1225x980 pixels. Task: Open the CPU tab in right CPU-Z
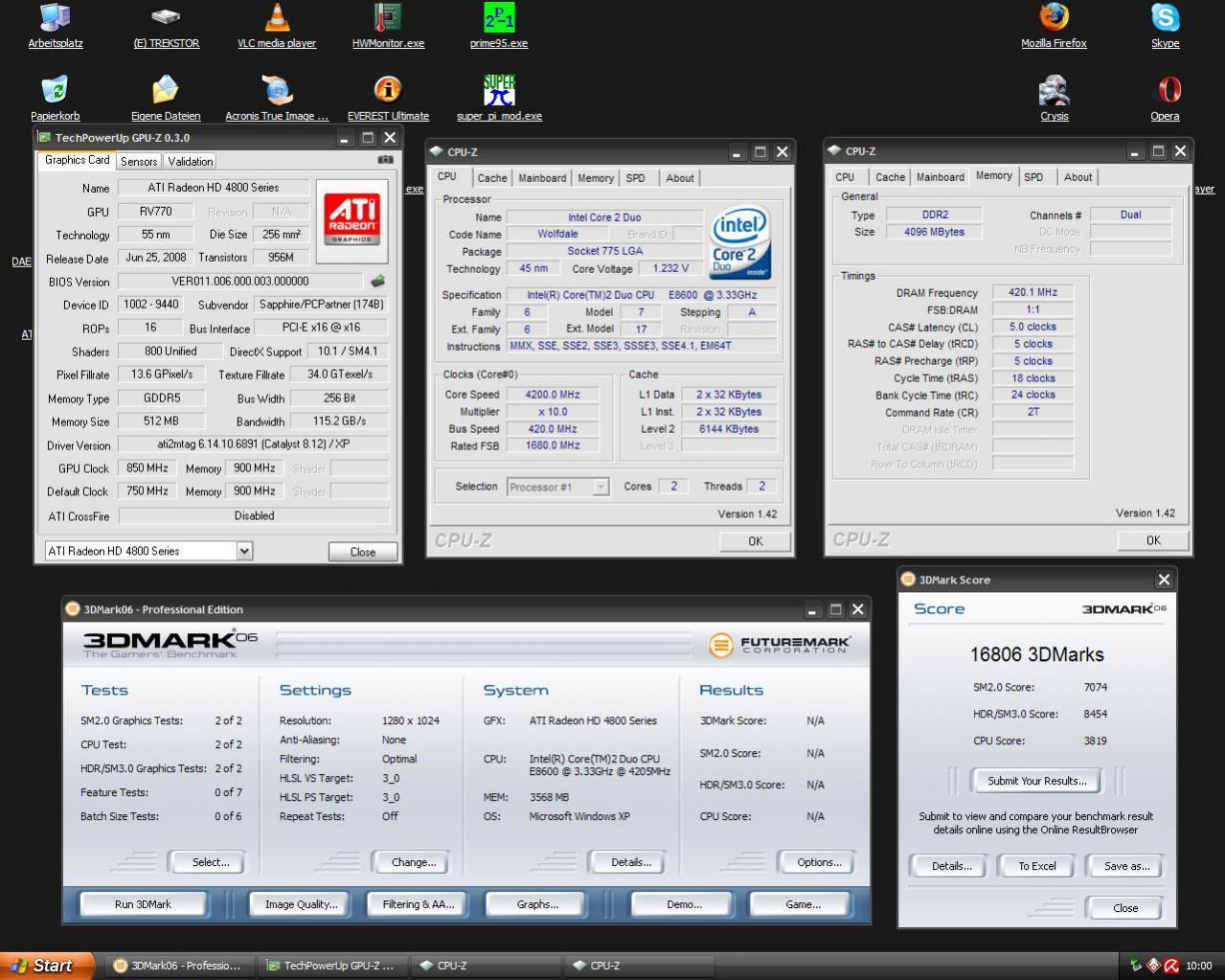(x=845, y=177)
